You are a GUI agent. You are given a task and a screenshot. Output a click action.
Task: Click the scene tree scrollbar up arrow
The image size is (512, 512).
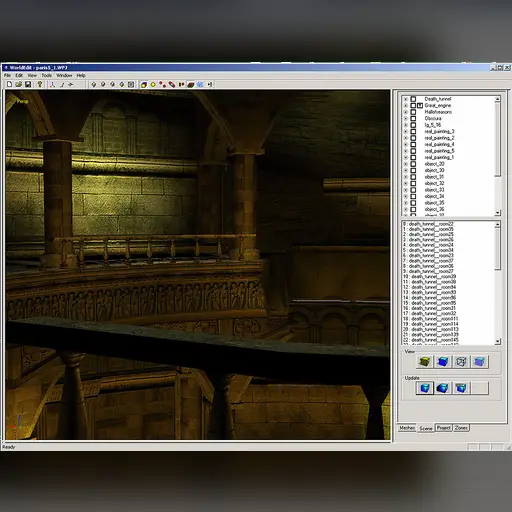(497, 99)
